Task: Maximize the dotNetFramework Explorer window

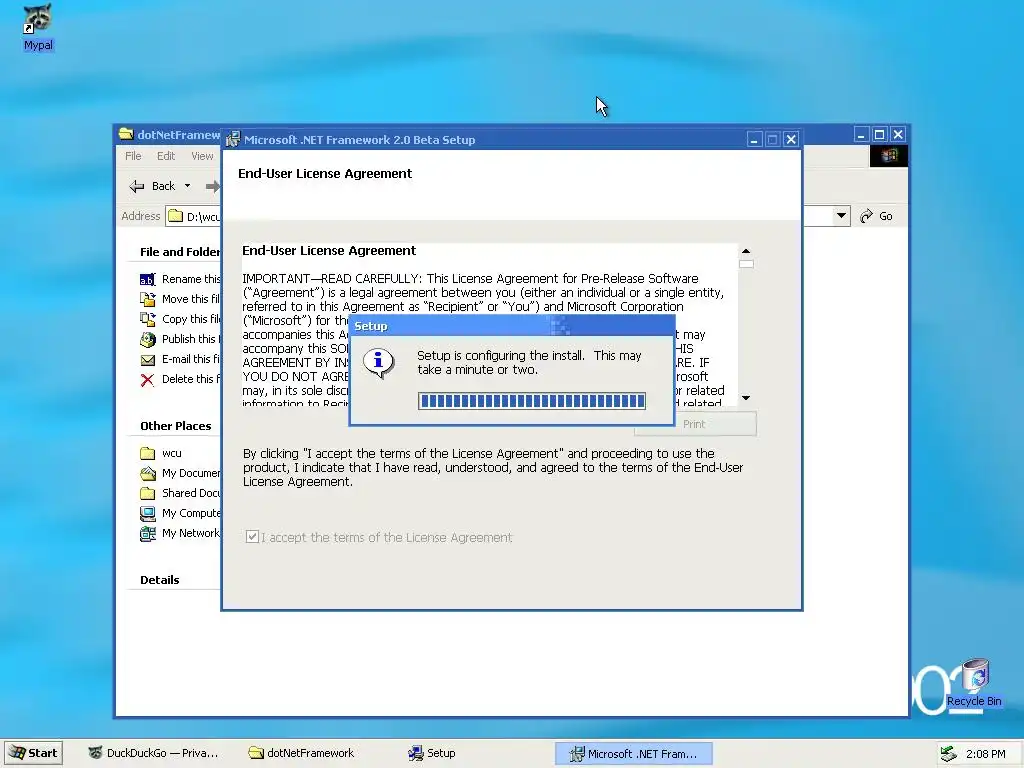Action: (x=879, y=135)
